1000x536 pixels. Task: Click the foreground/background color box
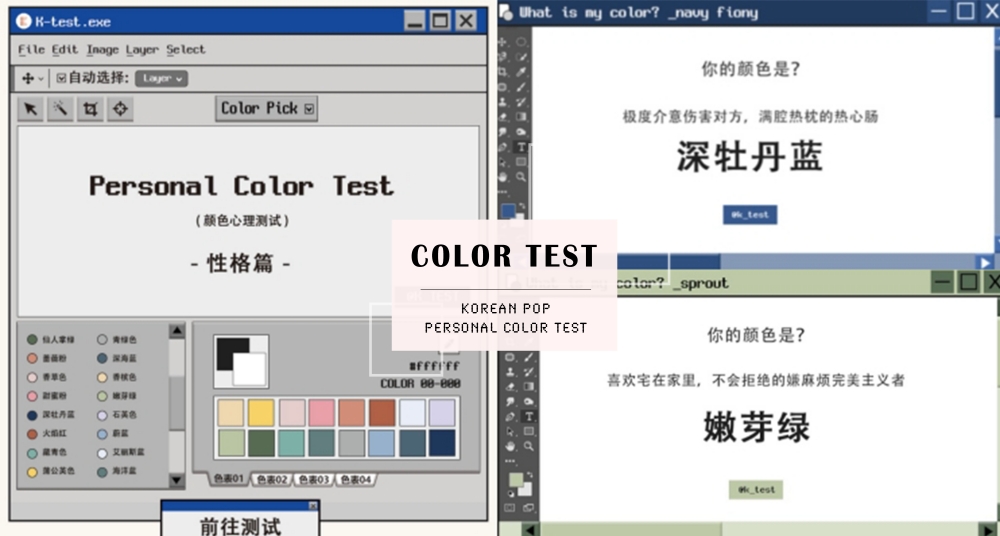coord(241,361)
